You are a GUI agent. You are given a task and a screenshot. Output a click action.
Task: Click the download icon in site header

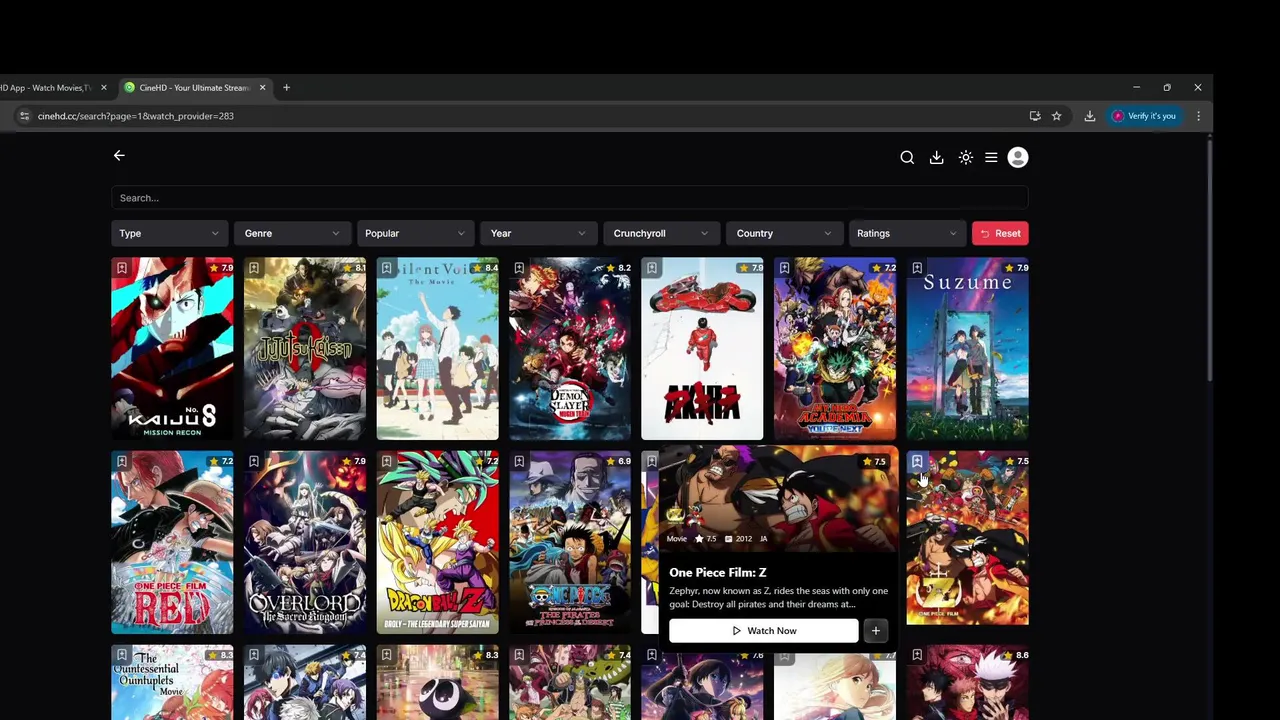click(x=936, y=157)
